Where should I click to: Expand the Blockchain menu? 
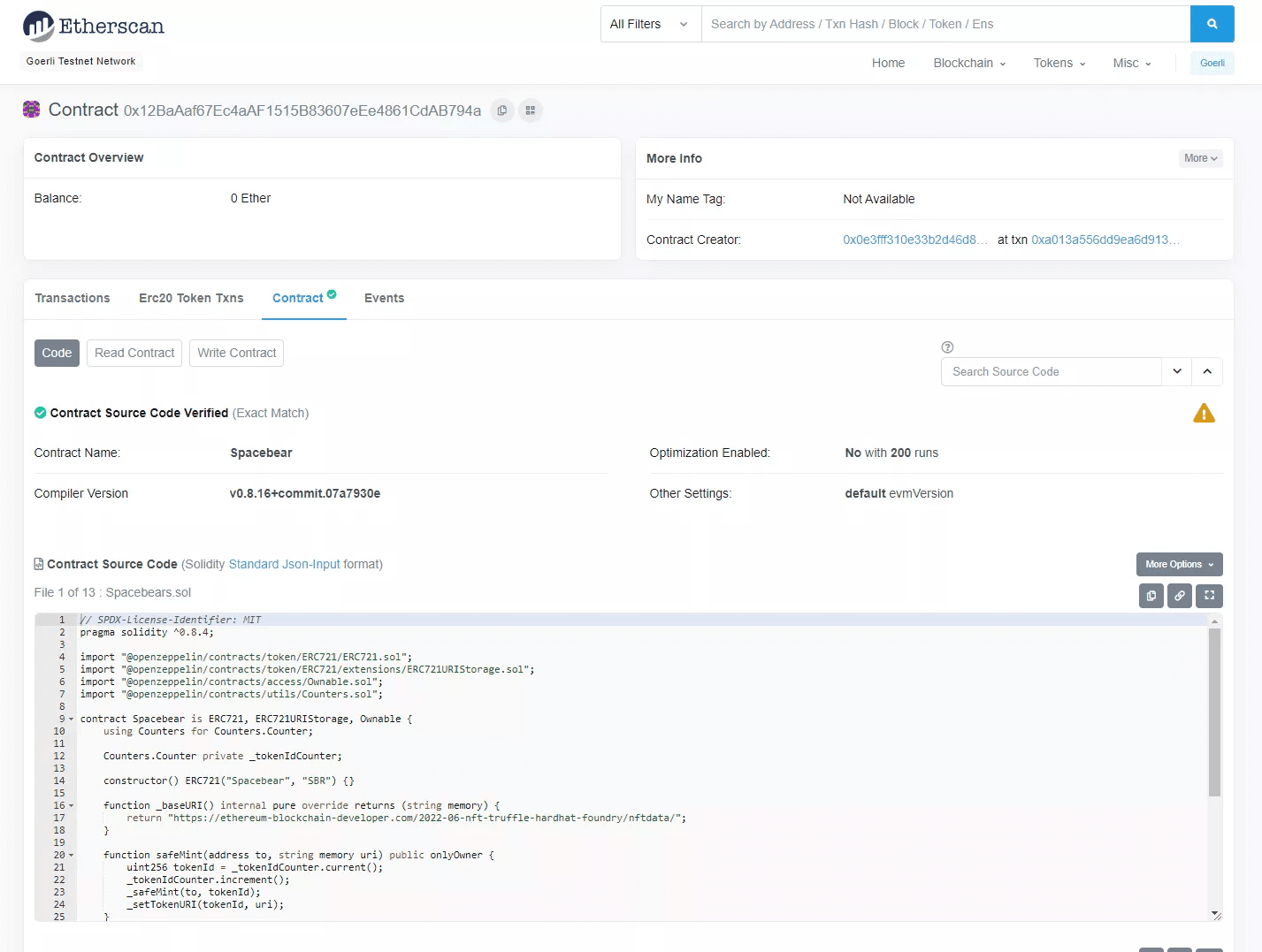coord(969,63)
